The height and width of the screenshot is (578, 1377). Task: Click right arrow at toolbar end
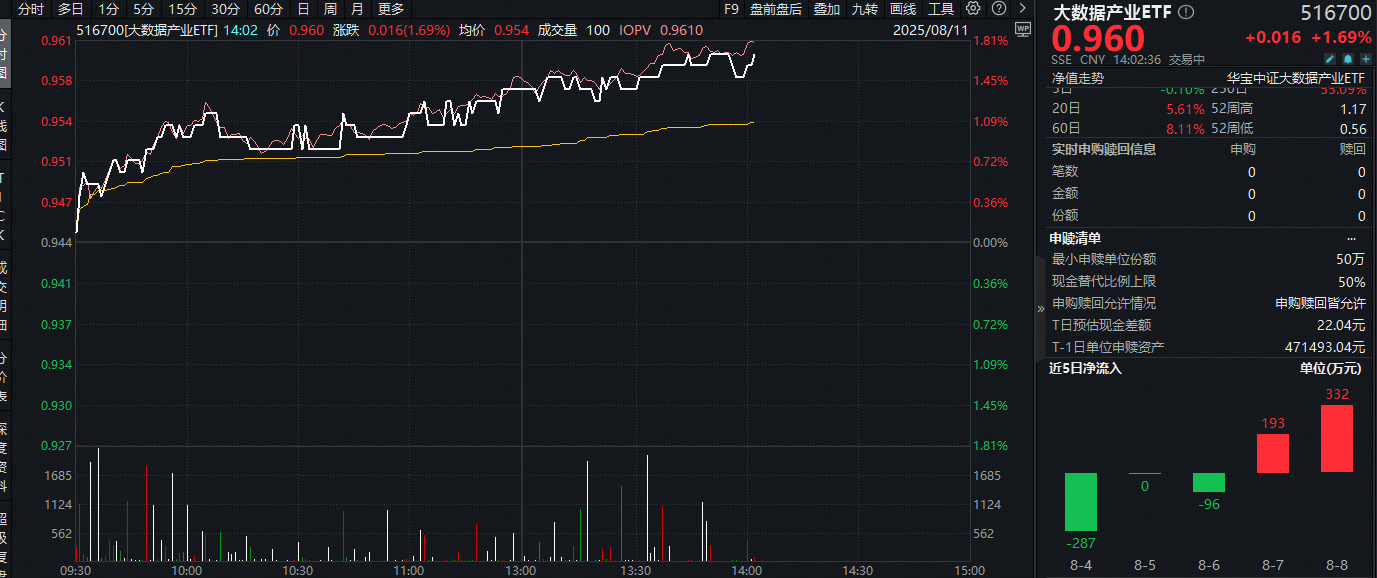[x=1022, y=8]
